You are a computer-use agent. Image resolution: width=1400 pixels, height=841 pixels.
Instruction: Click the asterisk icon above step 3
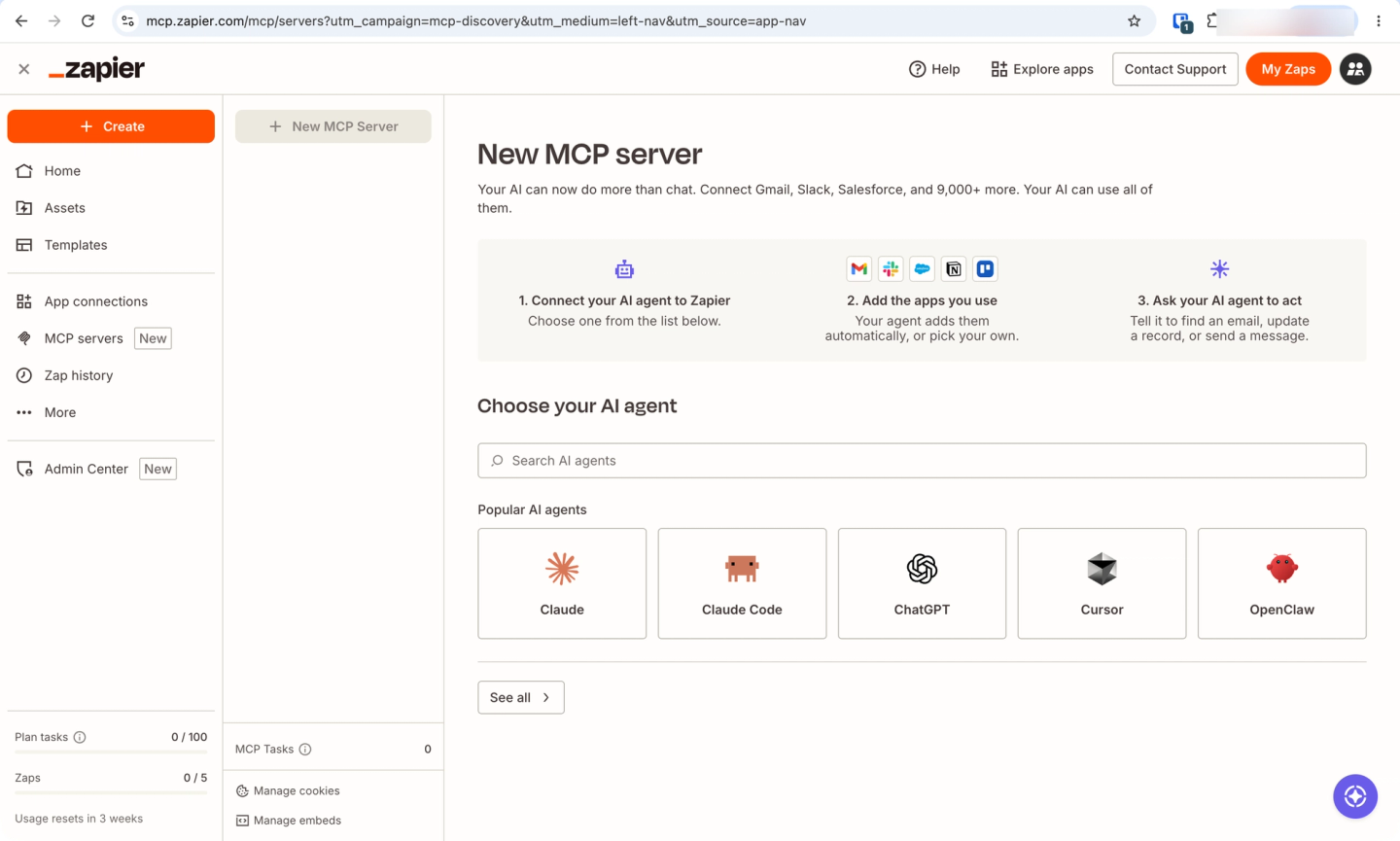(1219, 268)
